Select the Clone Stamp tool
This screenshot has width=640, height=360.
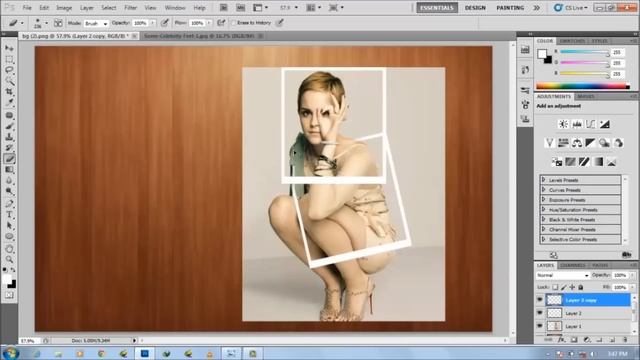tap(9, 137)
